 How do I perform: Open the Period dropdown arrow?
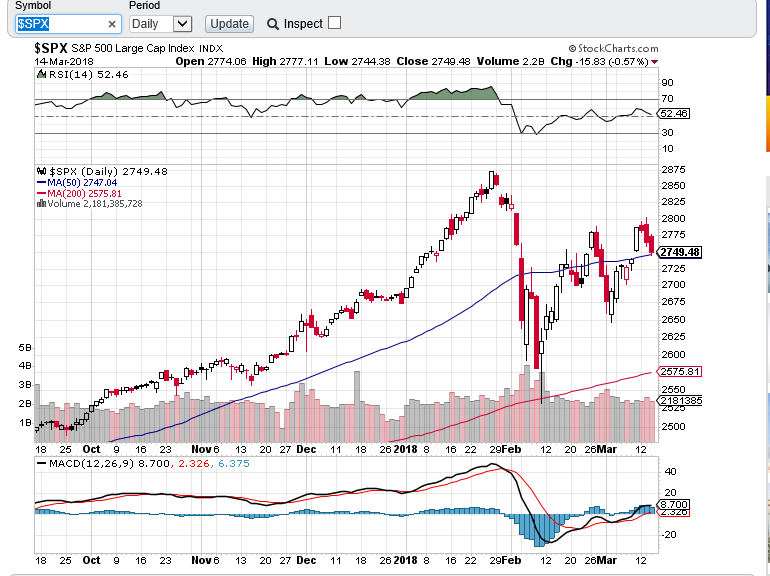[182, 24]
